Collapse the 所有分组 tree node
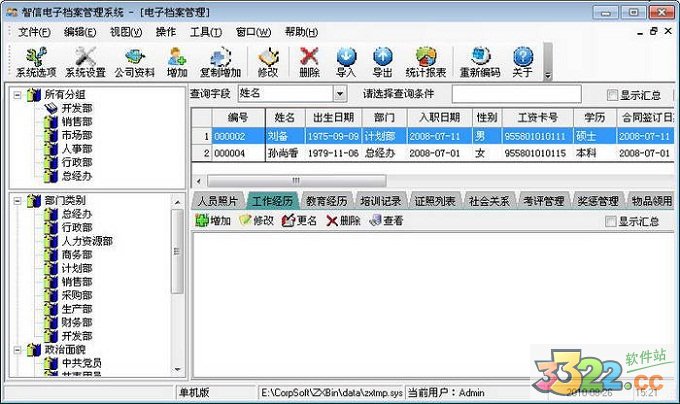 point(17,94)
